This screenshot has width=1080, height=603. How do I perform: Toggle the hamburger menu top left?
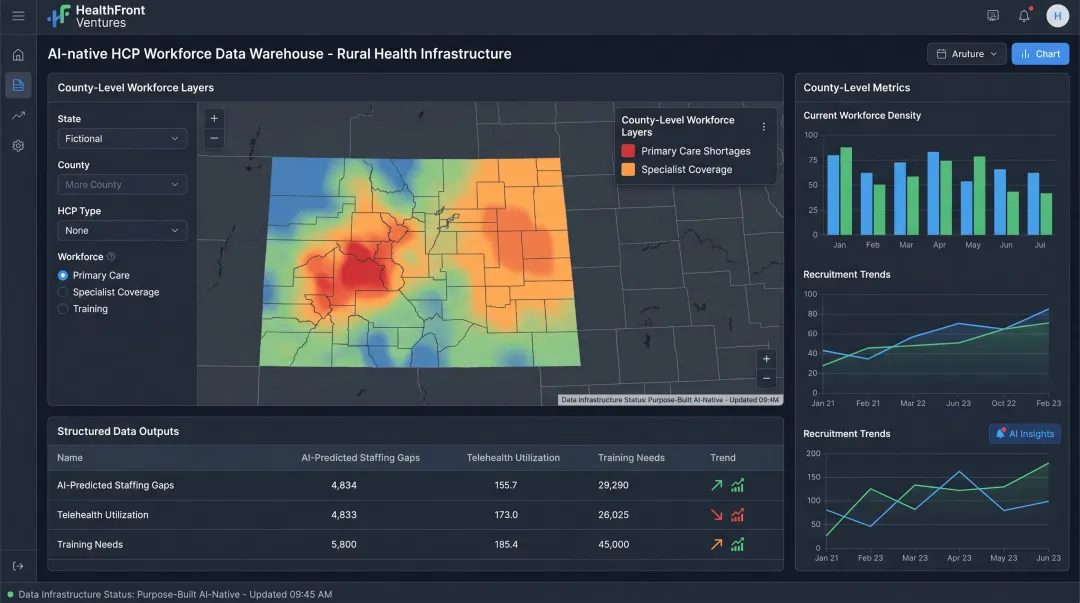tap(17, 15)
